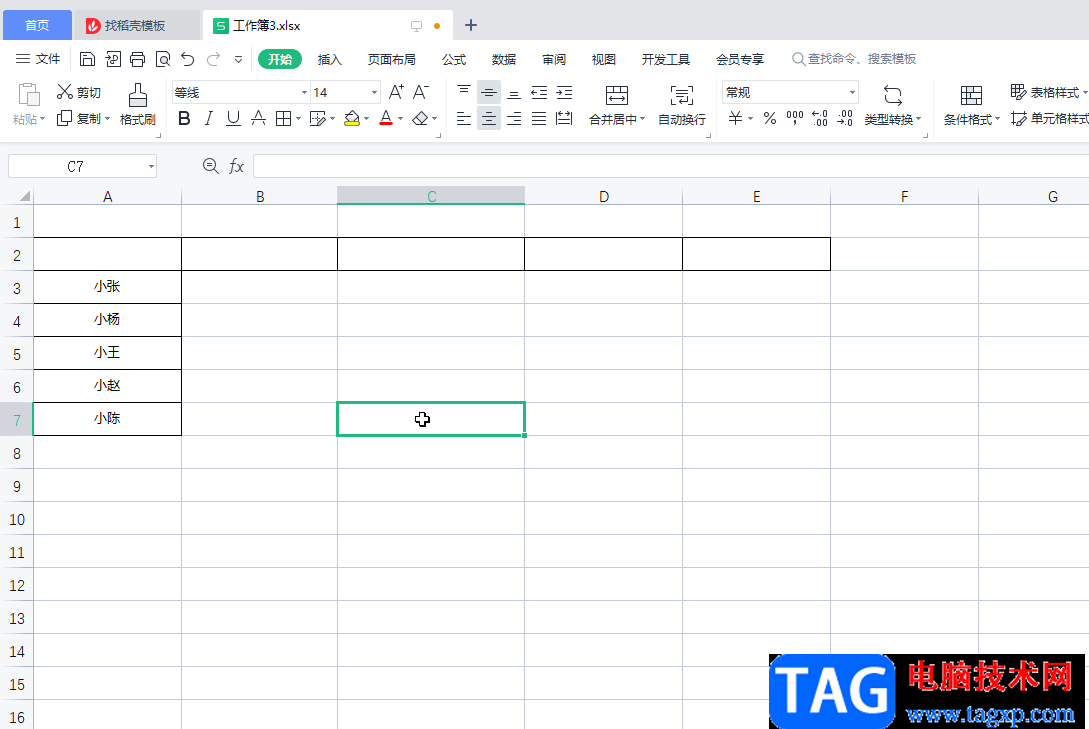
Task: Click the 表格样式 button
Action: coord(1048,92)
